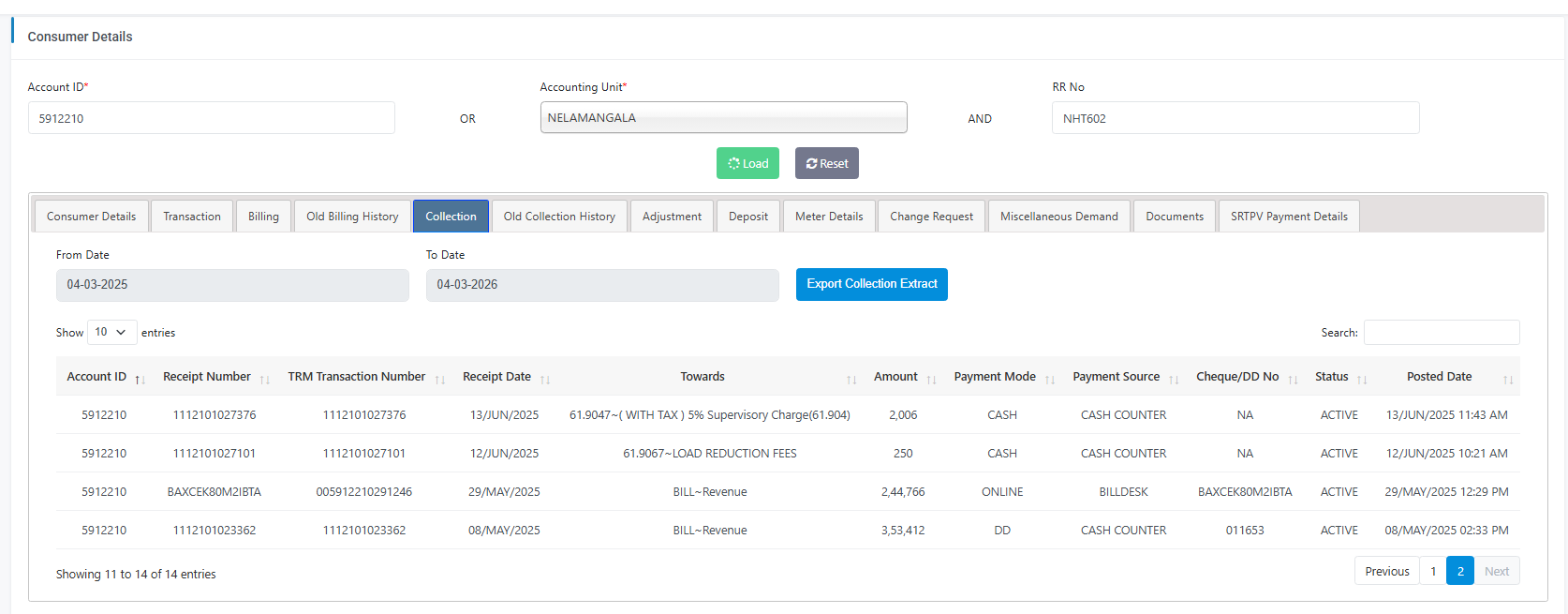Open the From Date picker field
Screen dimensions: 1568x614
coord(232,285)
